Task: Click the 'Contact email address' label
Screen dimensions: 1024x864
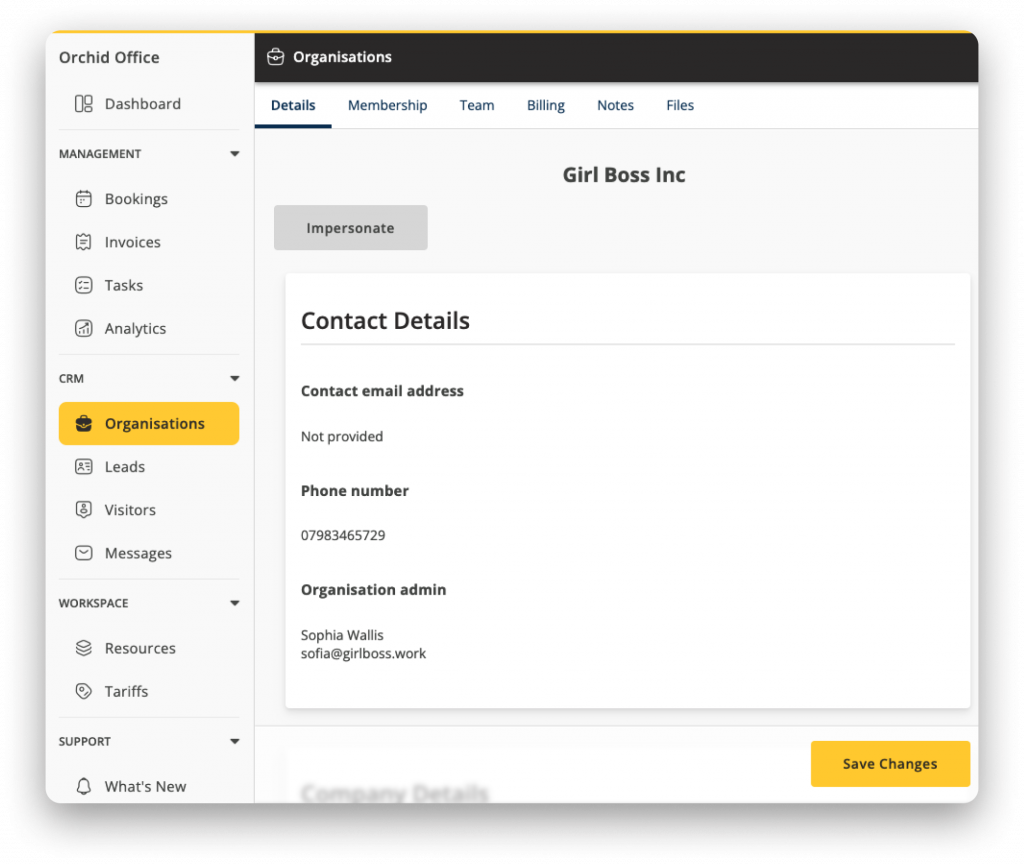Action: point(382,391)
